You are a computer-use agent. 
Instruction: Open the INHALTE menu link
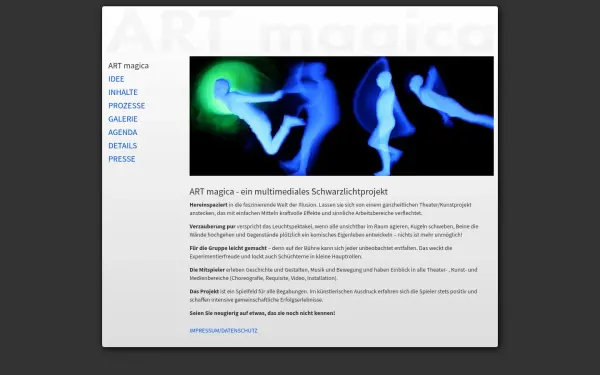[123, 92]
